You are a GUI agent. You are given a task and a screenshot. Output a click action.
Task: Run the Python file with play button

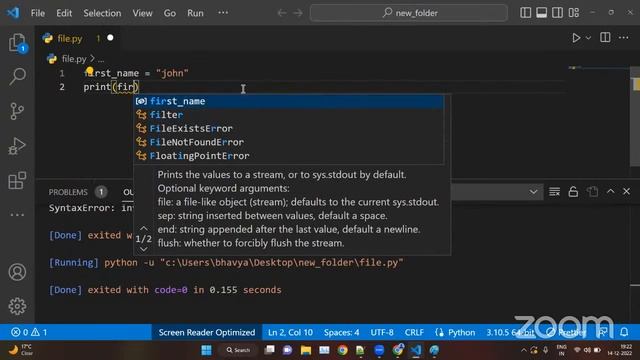pos(576,38)
